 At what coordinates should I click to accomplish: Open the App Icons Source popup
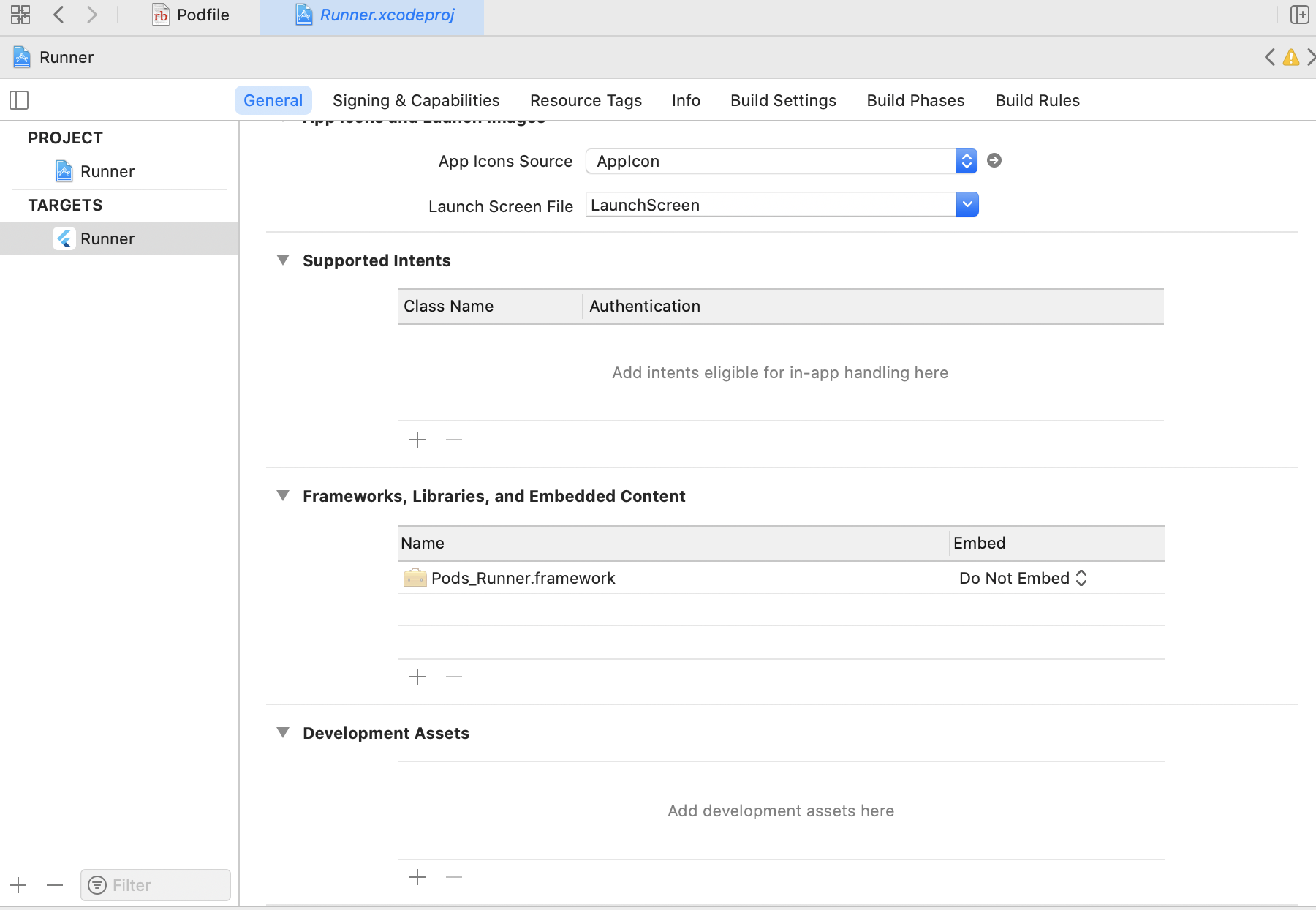[x=781, y=161]
